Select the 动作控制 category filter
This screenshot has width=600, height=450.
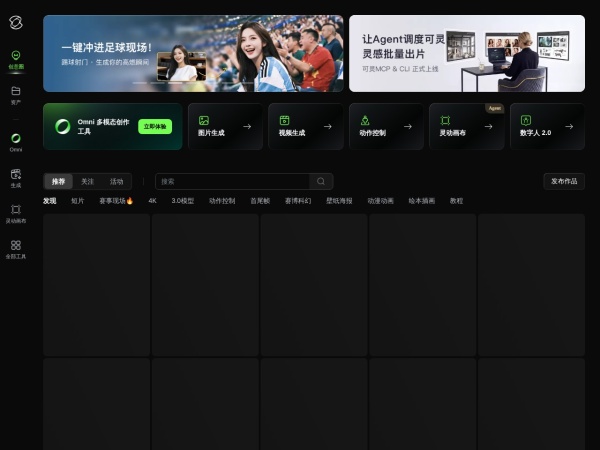coord(222,201)
